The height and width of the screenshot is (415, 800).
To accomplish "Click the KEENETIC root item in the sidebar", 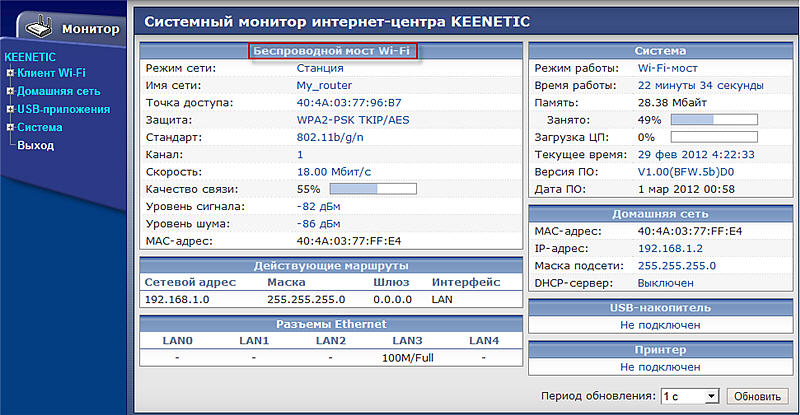I will point(30,57).
